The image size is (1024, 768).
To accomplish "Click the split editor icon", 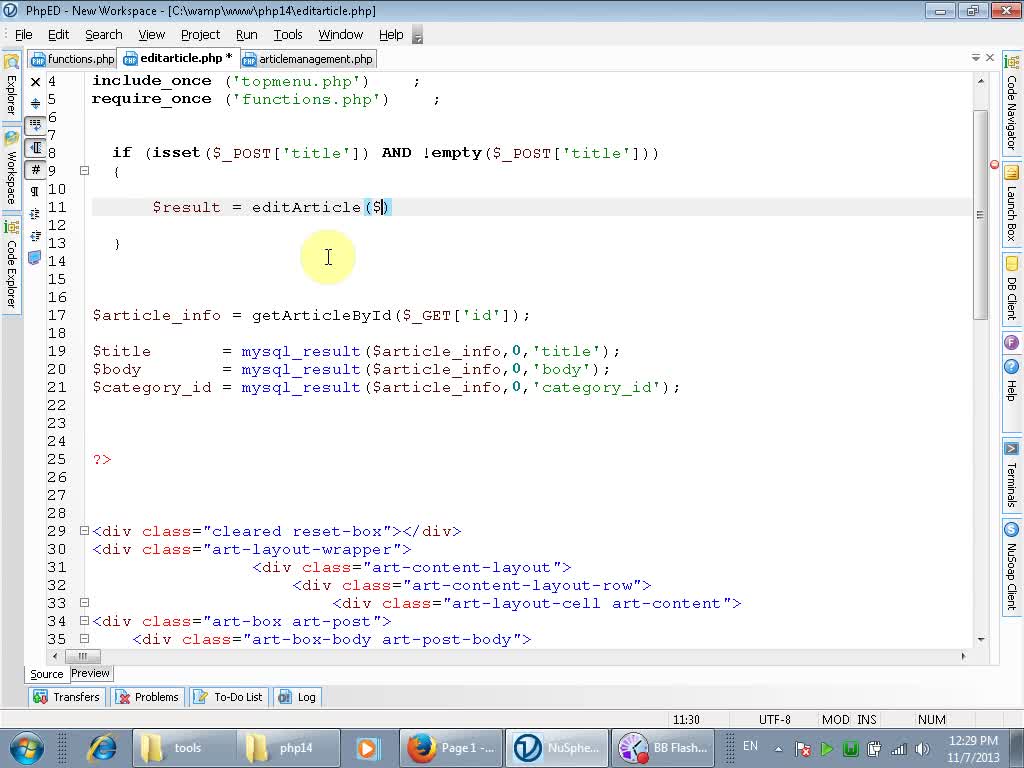I will pyautogui.click(x=35, y=104).
